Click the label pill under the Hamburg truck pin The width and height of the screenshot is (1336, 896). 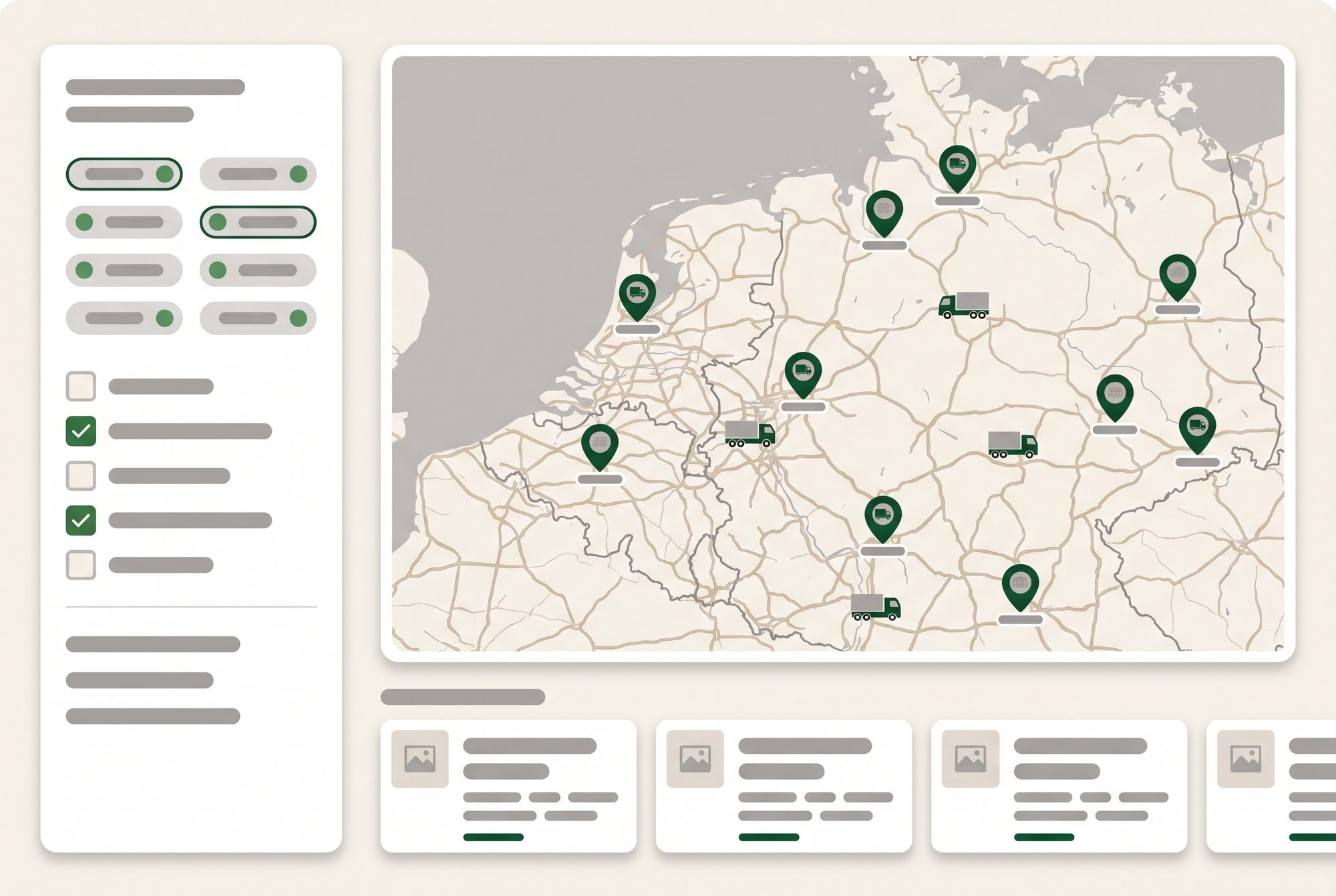[x=957, y=201]
